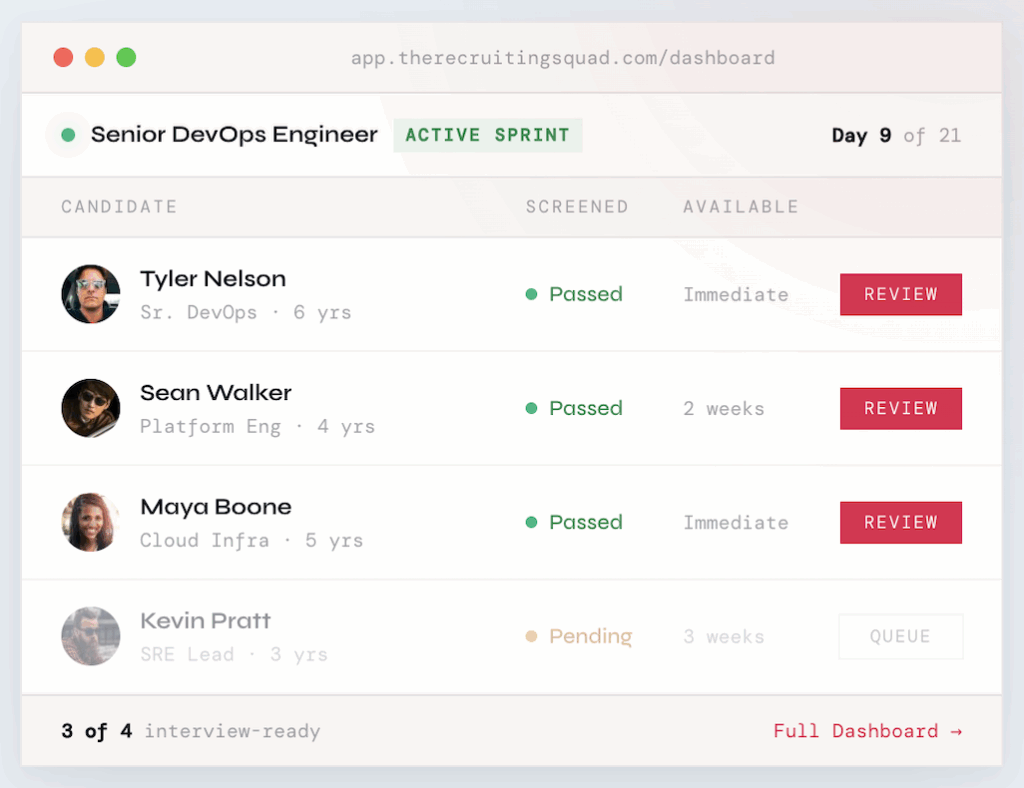Review candidate Maya Boone
Image resolution: width=1024 pixels, height=788 pixels.
901,522
